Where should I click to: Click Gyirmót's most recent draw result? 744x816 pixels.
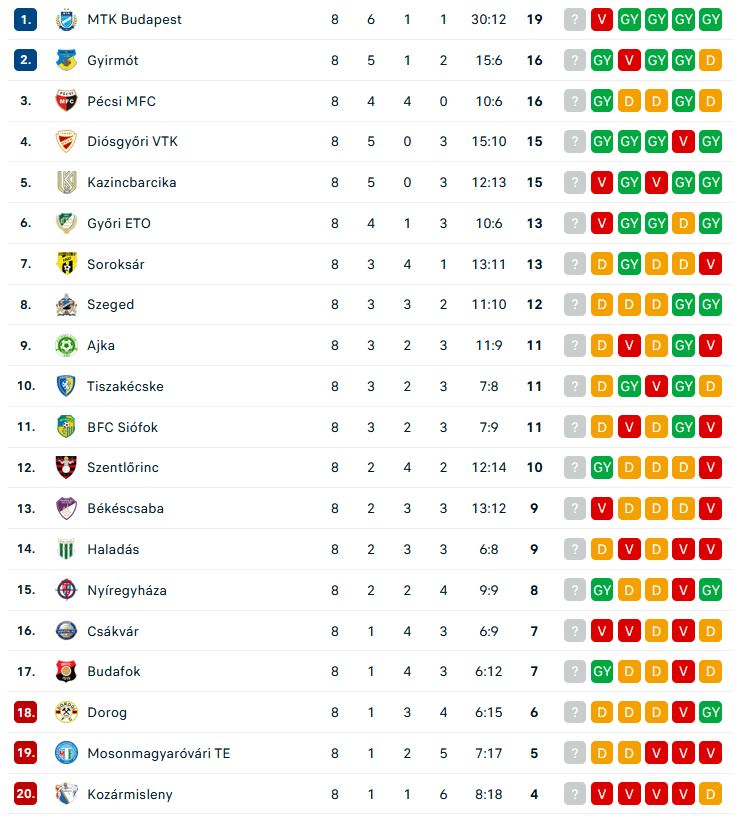710,60
